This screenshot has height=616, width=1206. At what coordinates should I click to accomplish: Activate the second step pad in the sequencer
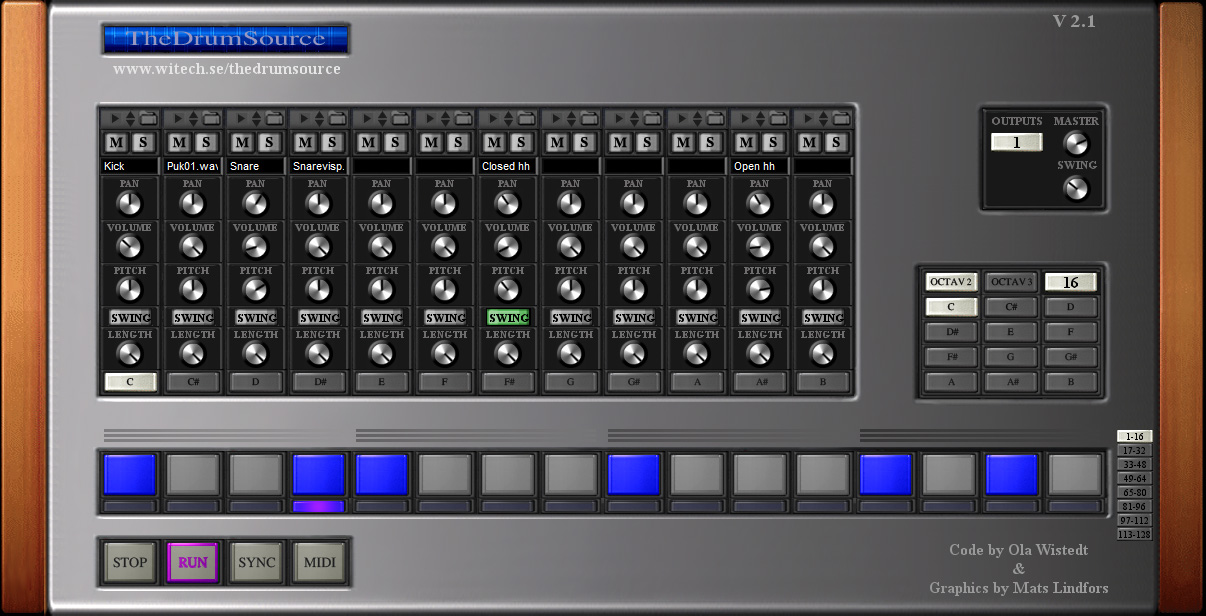193,474
